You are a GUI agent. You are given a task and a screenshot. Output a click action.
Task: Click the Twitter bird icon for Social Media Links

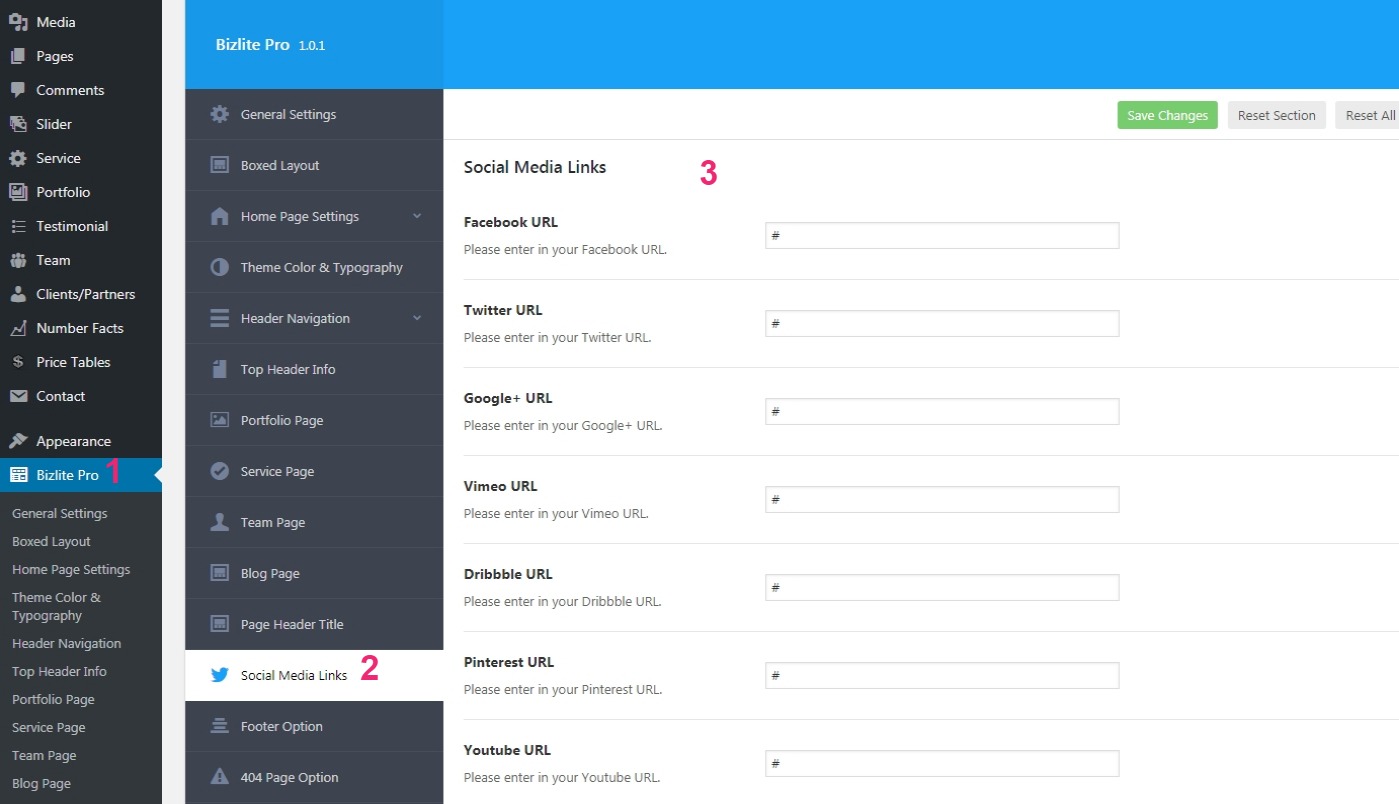[x=220, y=675]
